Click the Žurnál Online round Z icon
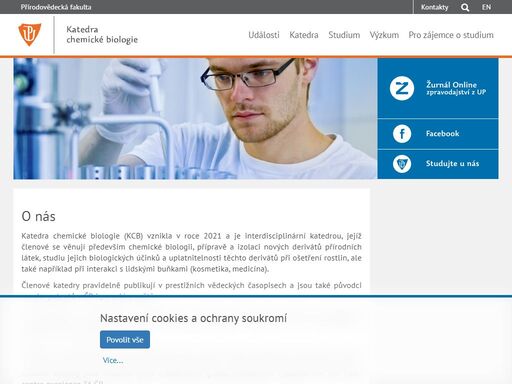 [402, 88]
